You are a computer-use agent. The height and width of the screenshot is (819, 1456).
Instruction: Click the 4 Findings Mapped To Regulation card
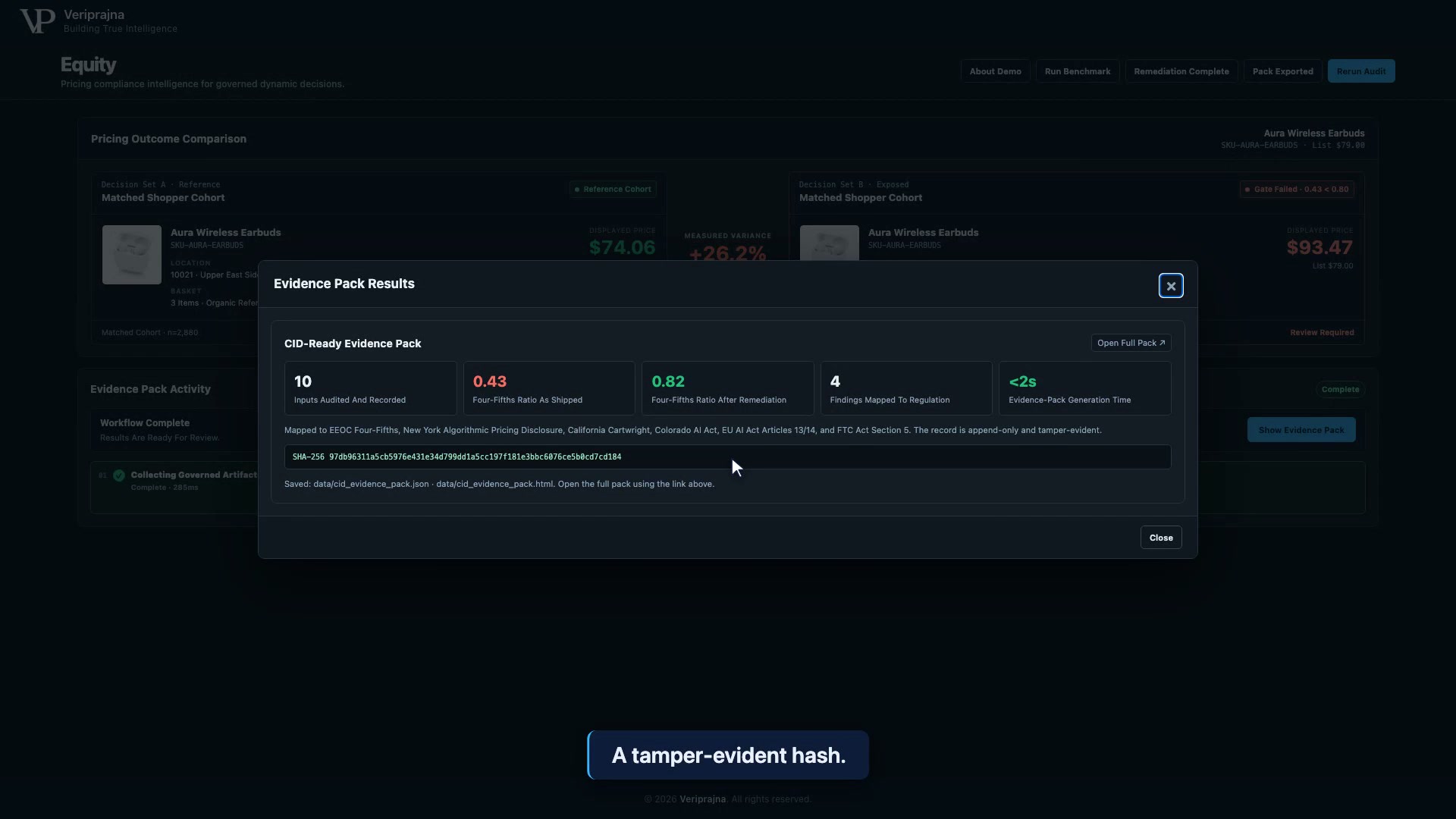coord(906,388)
